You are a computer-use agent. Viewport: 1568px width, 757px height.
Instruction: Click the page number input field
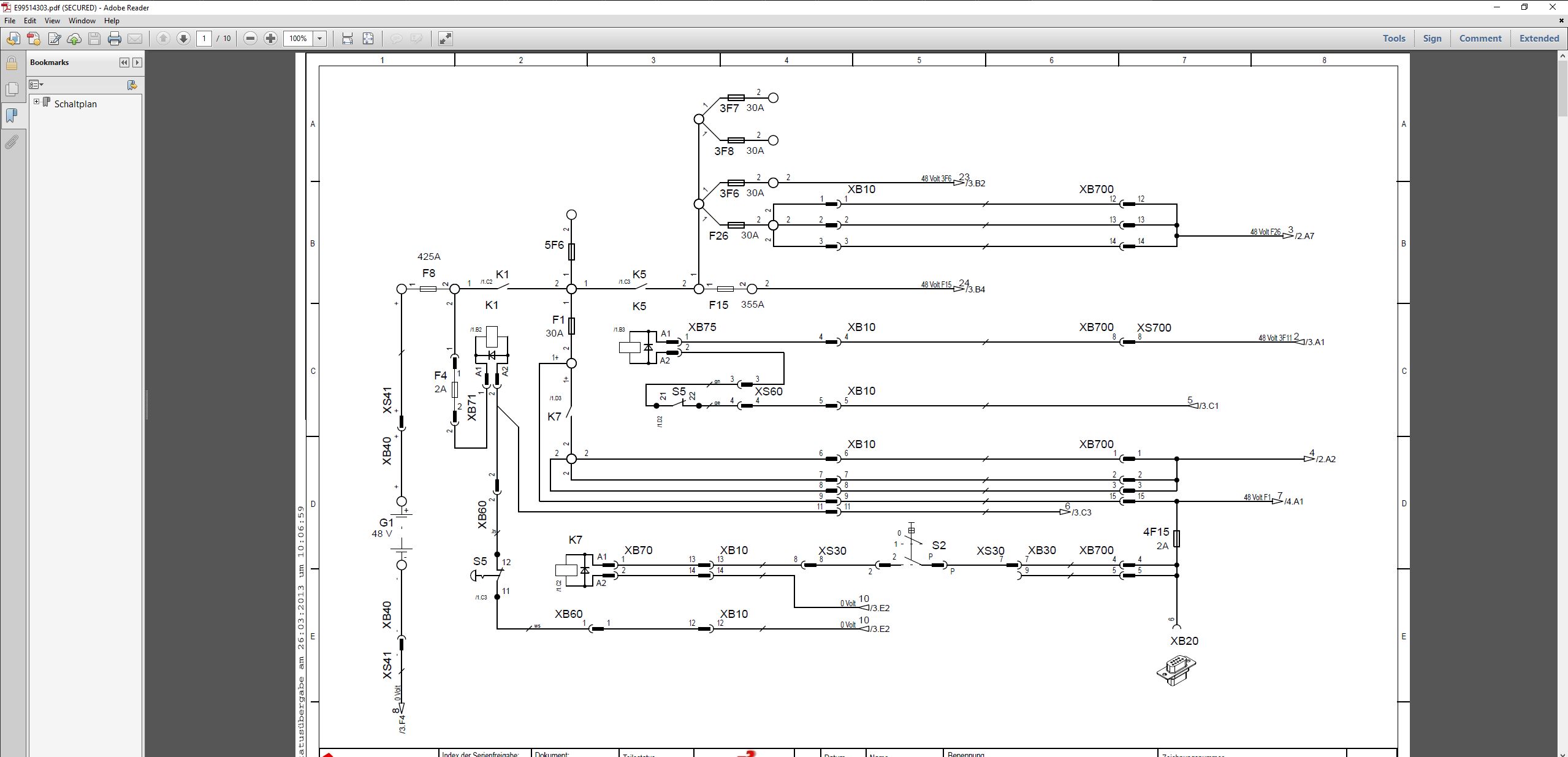204,39
